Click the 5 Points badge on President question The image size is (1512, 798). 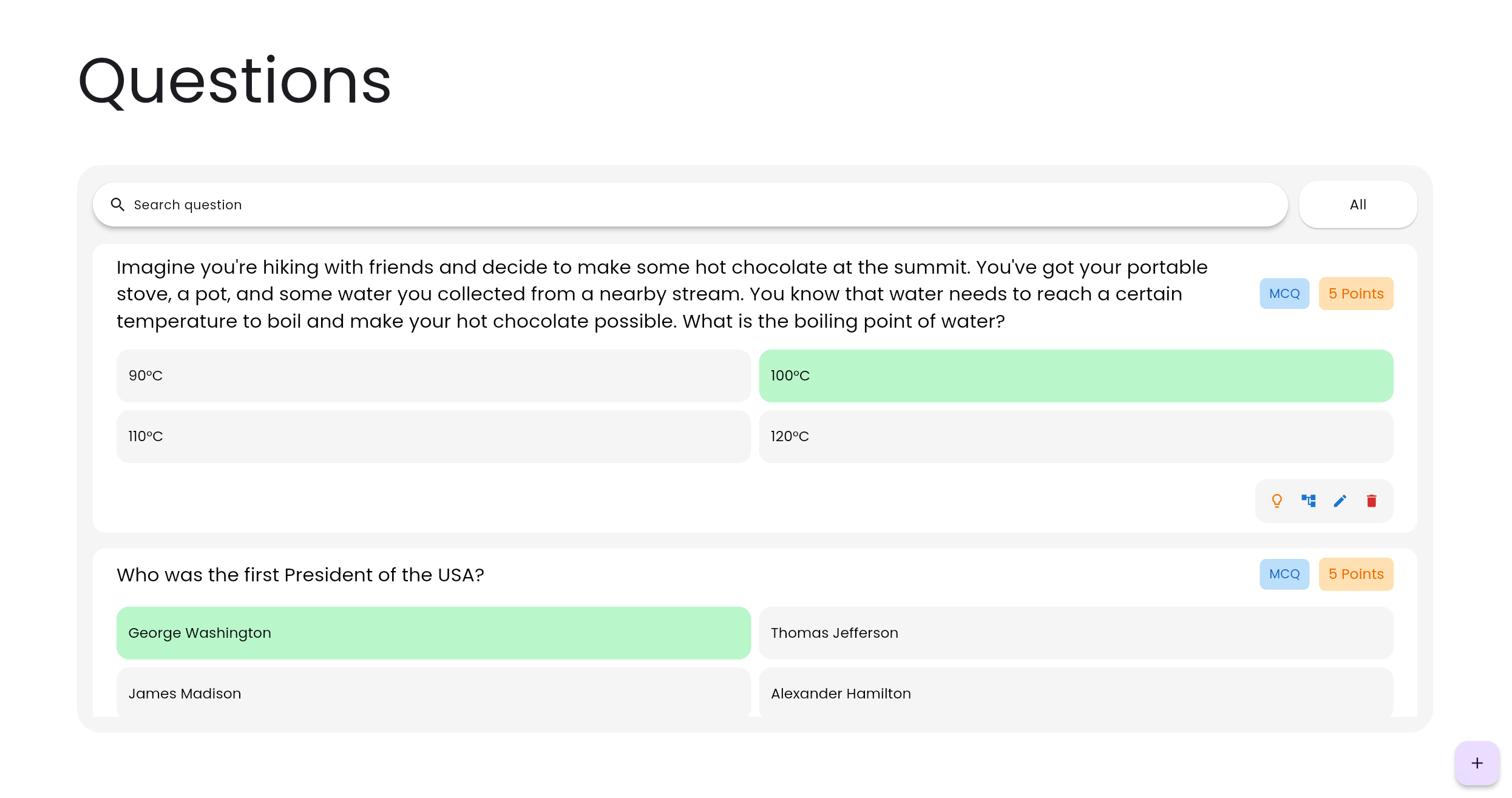1356,574
